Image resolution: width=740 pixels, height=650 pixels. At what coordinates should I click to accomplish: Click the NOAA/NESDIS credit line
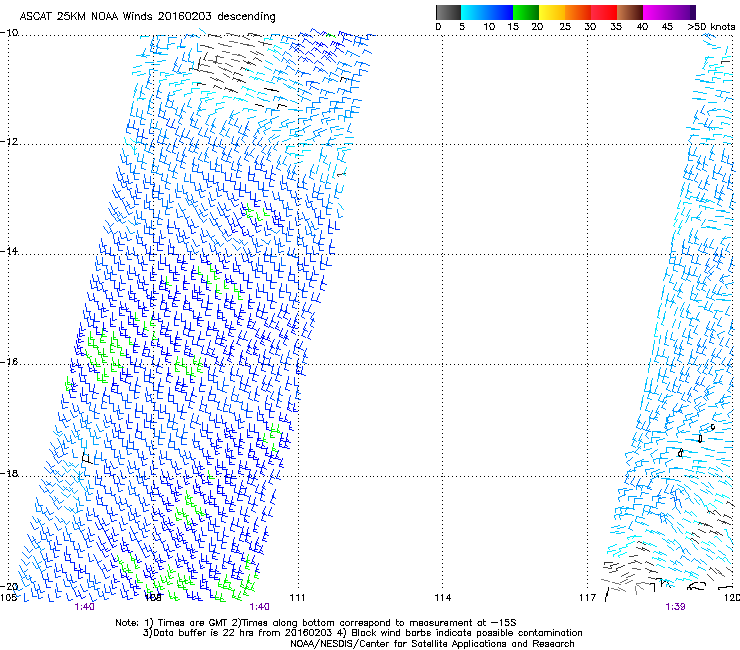pyautogui.click(x=432, y=644)
